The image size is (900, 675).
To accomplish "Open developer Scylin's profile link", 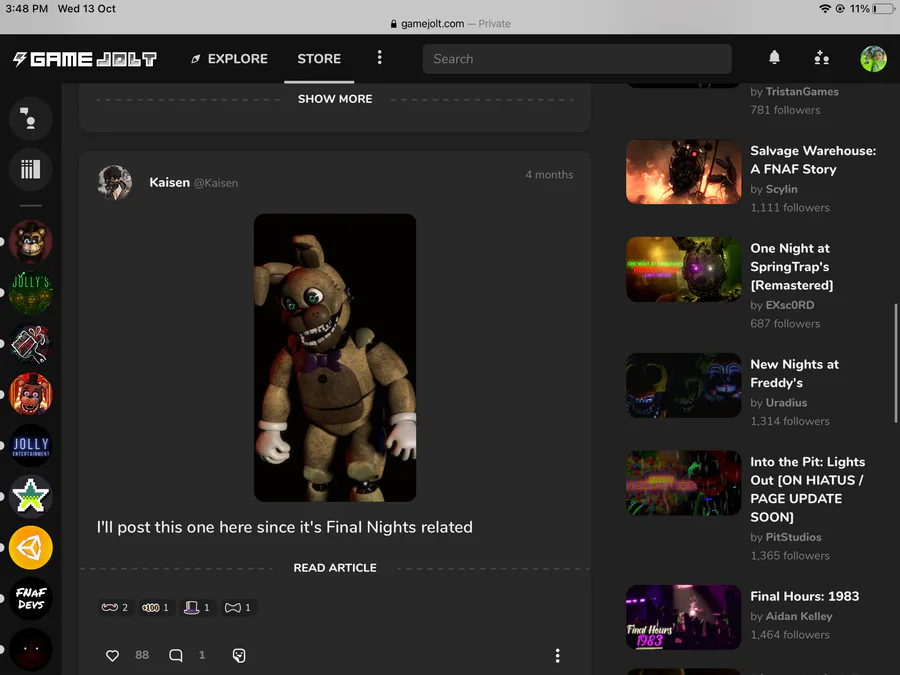I will point(781,189).
